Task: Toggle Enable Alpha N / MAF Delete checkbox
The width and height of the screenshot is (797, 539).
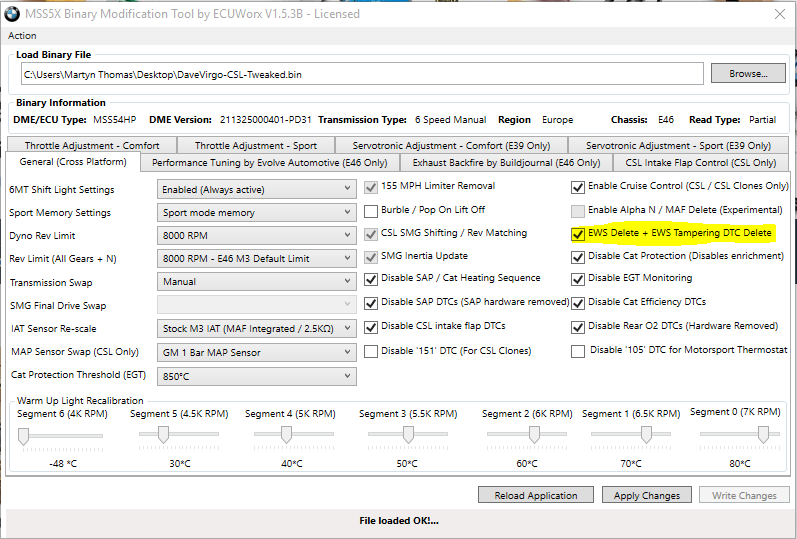Action: click(x=577, y=211)
